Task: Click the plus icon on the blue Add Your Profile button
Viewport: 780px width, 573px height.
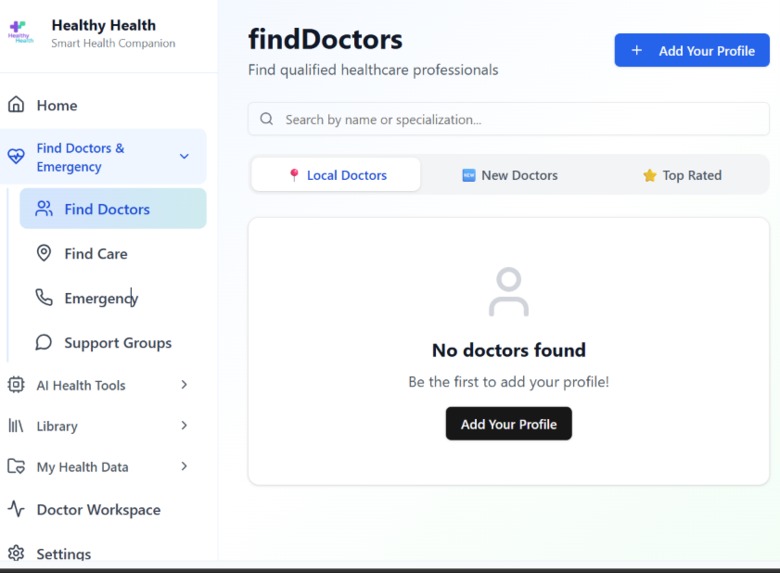Action: (x=637, y=50)
